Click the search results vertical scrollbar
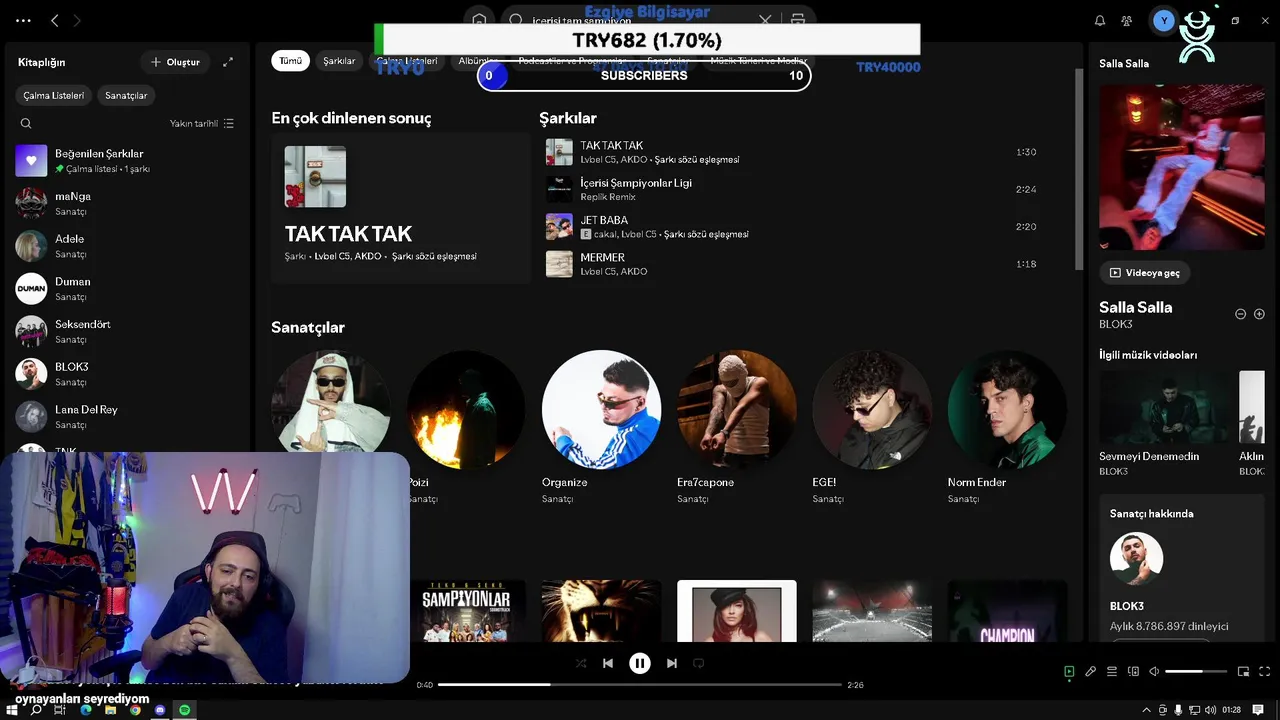Viewport: 1280px width, 720px height. point(1079,168)
